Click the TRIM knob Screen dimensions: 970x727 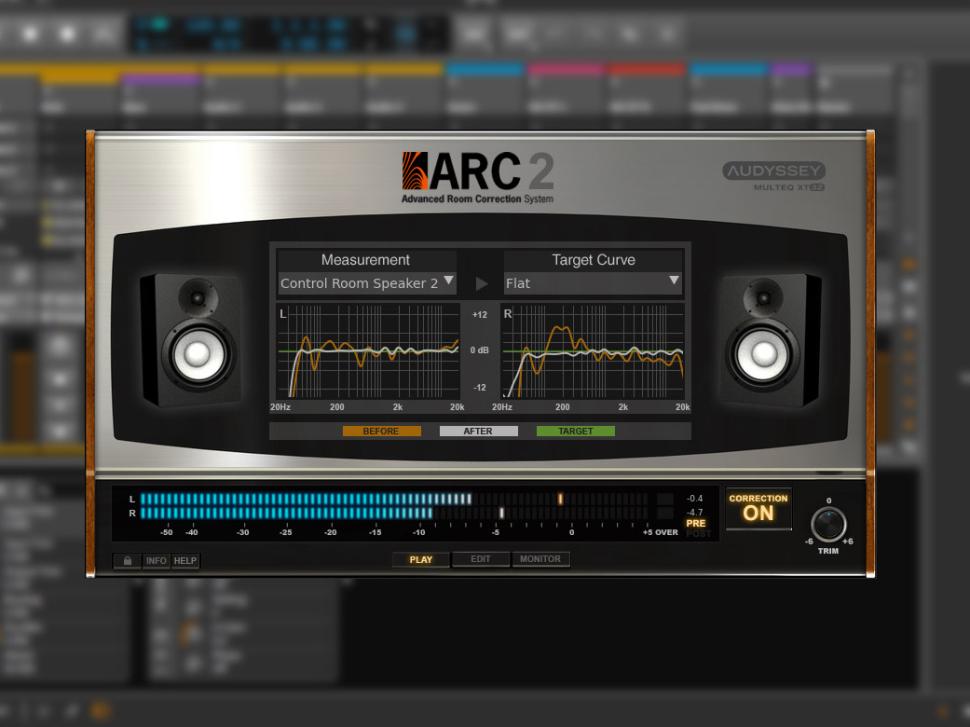coord(828,524)
